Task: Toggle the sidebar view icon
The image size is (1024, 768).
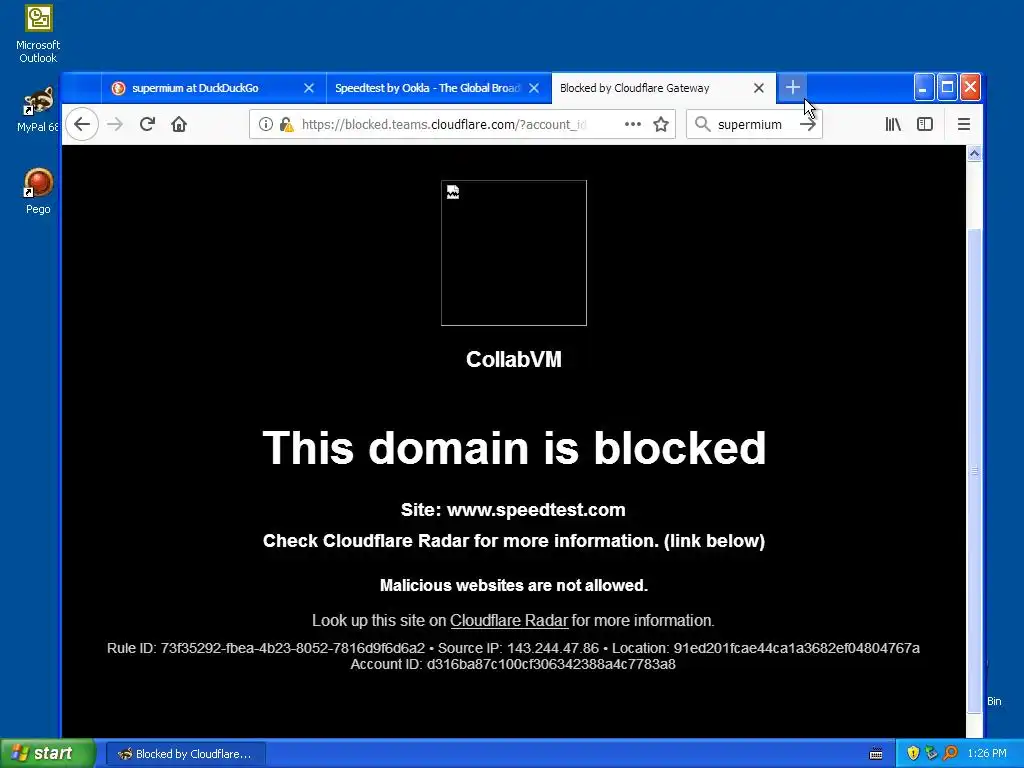Action: 925,124
